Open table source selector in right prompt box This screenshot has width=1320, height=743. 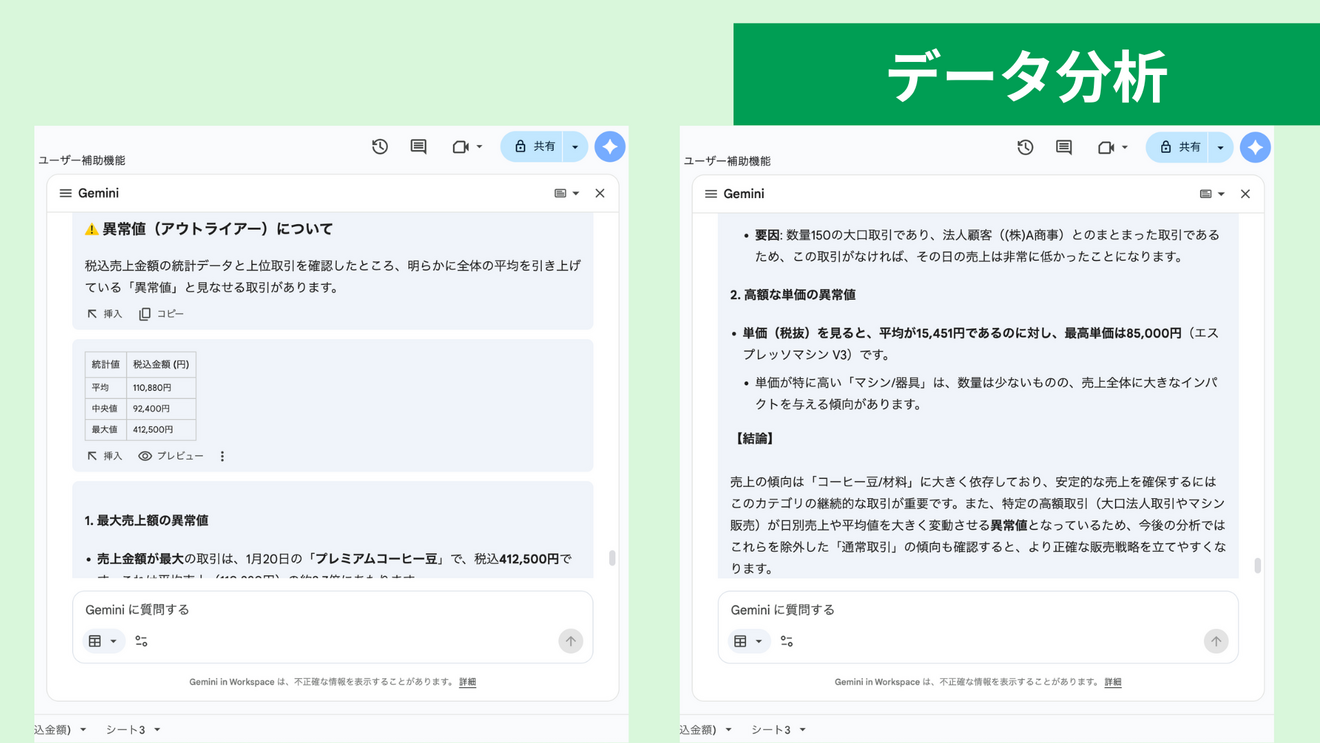tap(748, 641)
